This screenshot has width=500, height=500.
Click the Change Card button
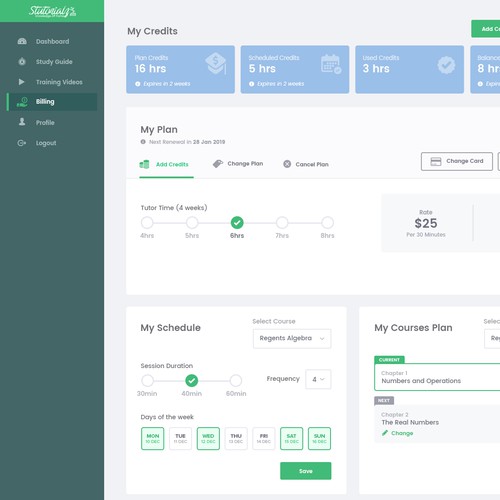coord(457,161)
